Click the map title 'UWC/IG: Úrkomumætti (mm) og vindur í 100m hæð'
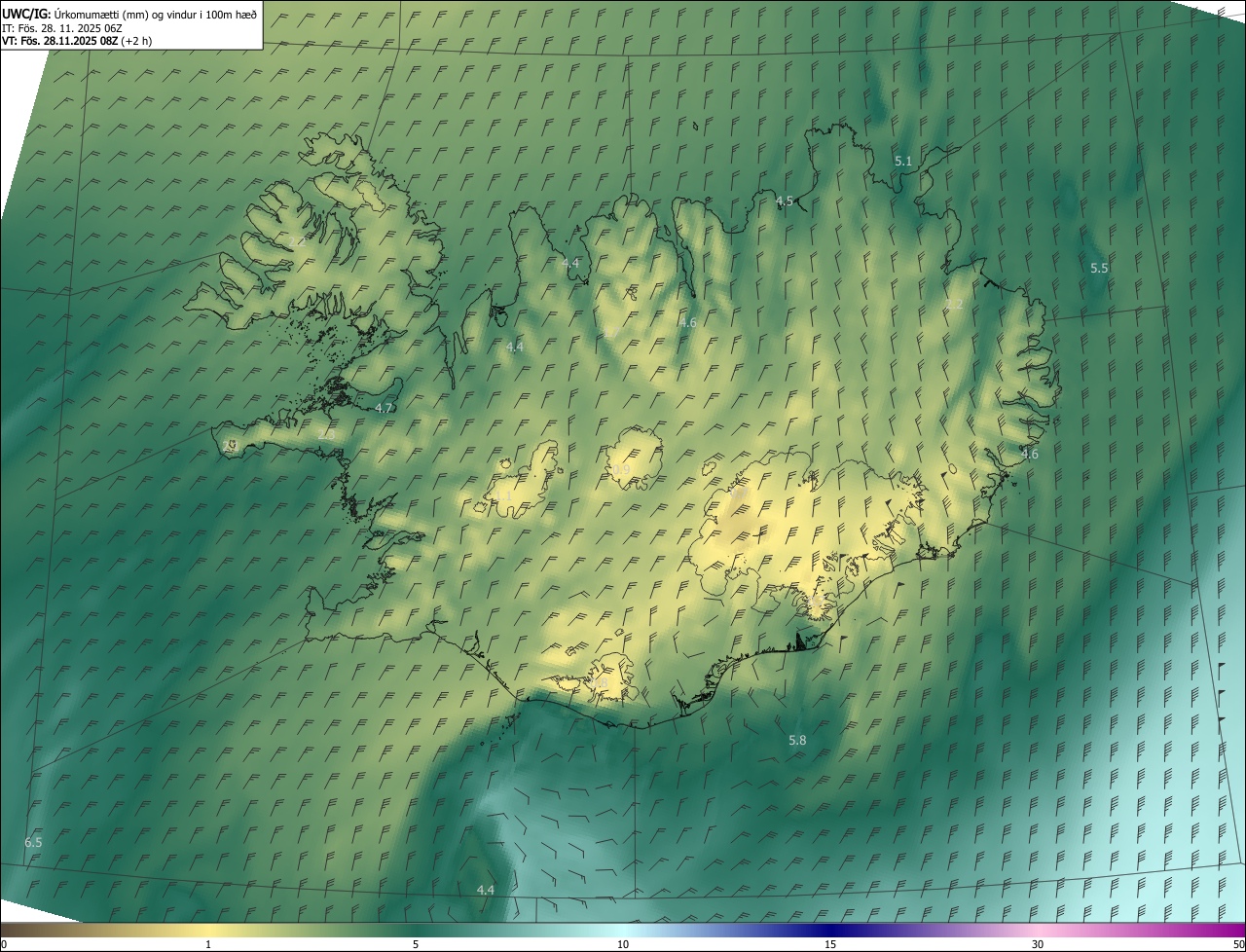1246x952 pixels. 129,14
